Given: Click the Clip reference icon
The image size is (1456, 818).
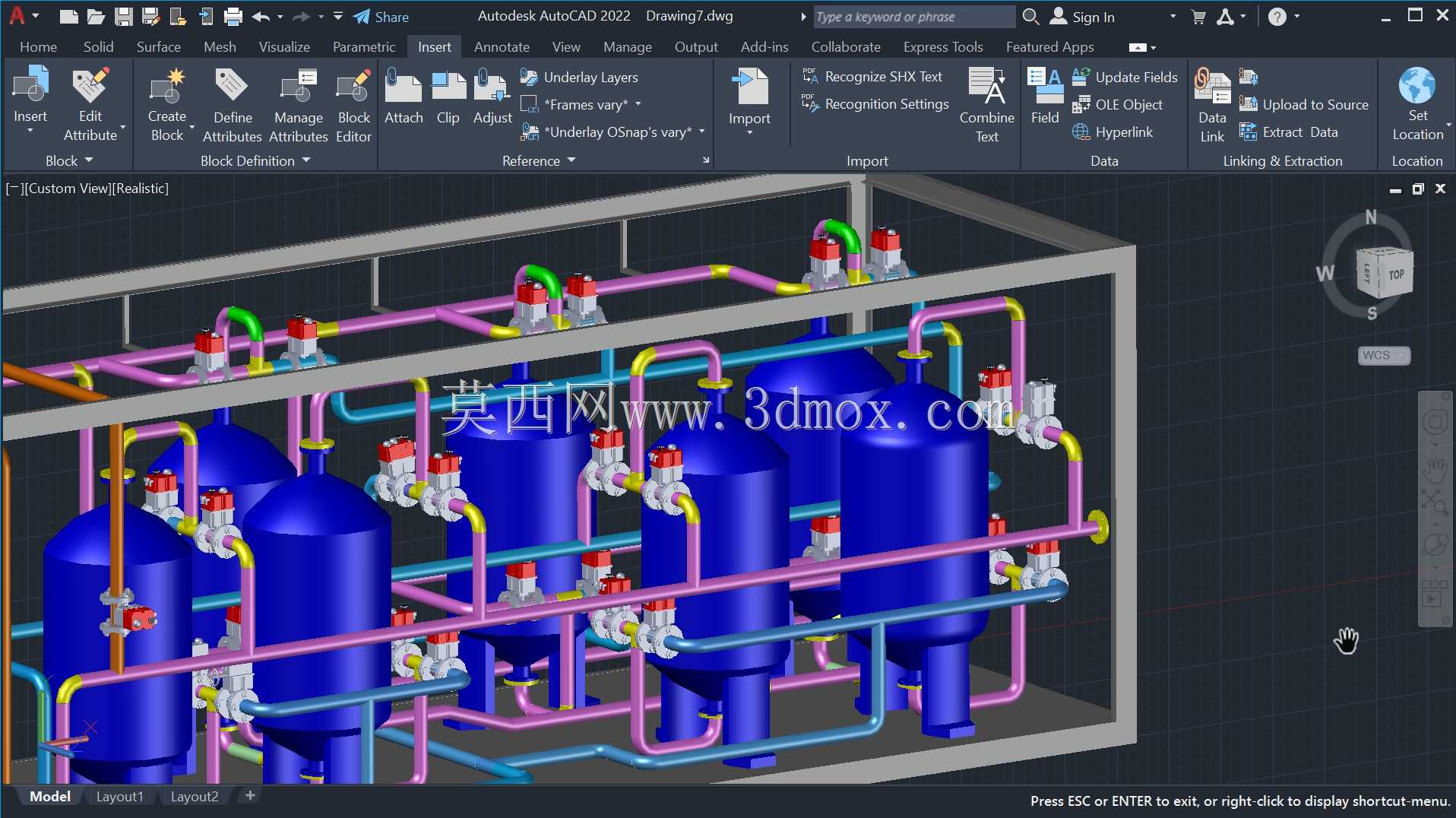Looking at the screenshot, I should coord(448,97).
